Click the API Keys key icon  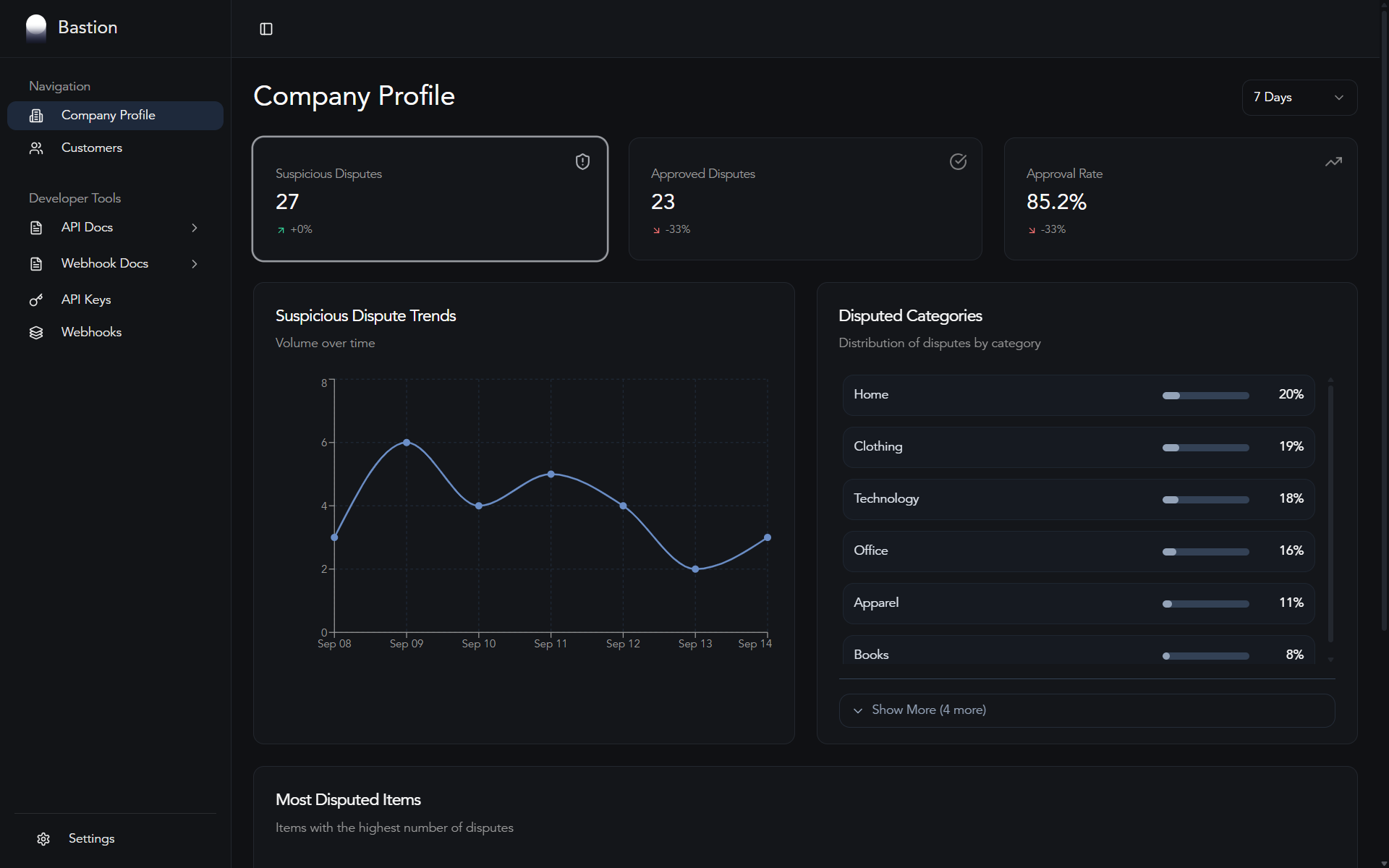pyautogui.click(x=36, y=299)
